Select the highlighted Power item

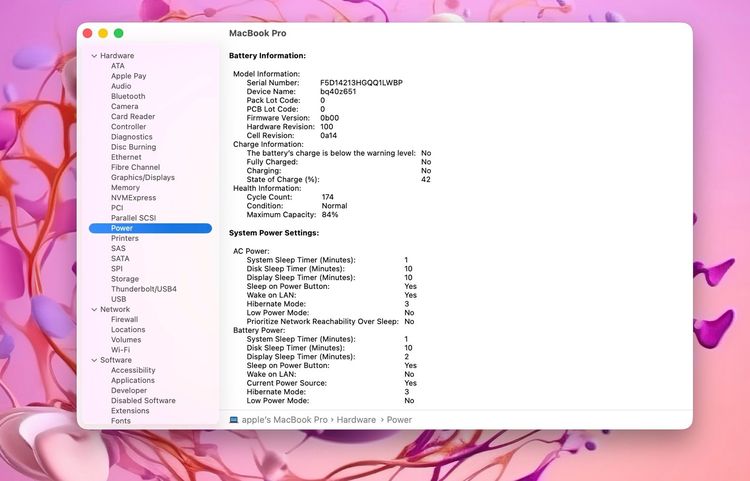point(150,228)
